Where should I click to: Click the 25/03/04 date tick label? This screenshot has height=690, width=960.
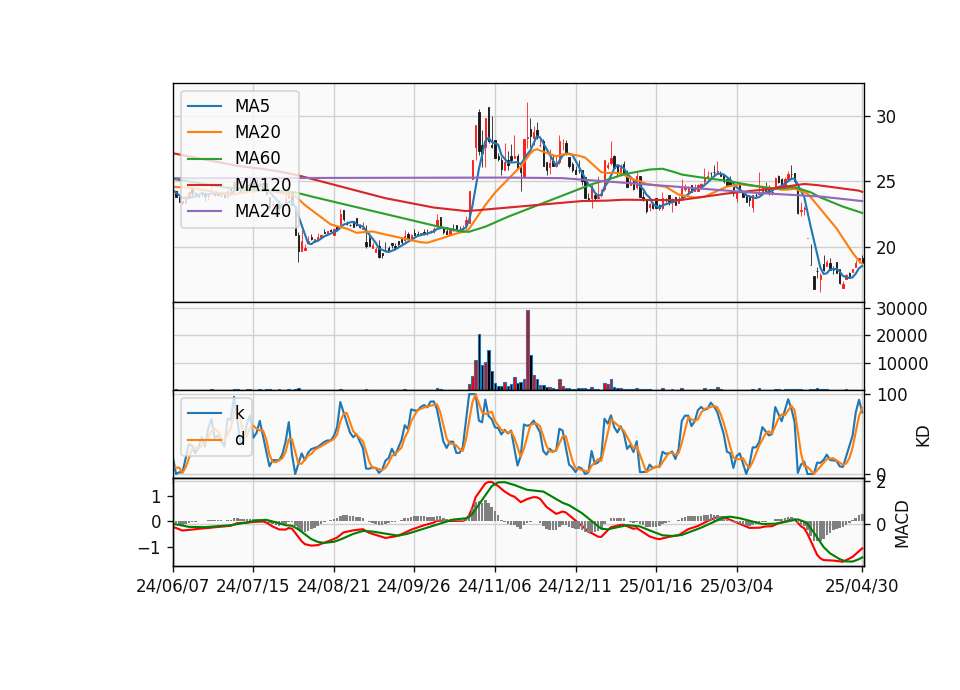(x=737, y=586)
